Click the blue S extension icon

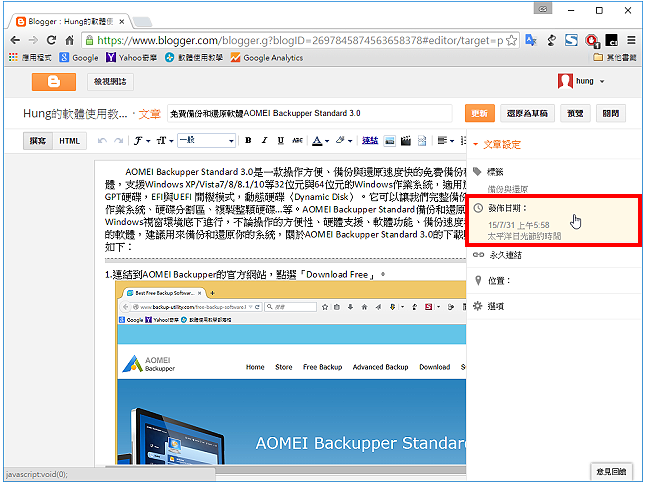coord(571,40)
